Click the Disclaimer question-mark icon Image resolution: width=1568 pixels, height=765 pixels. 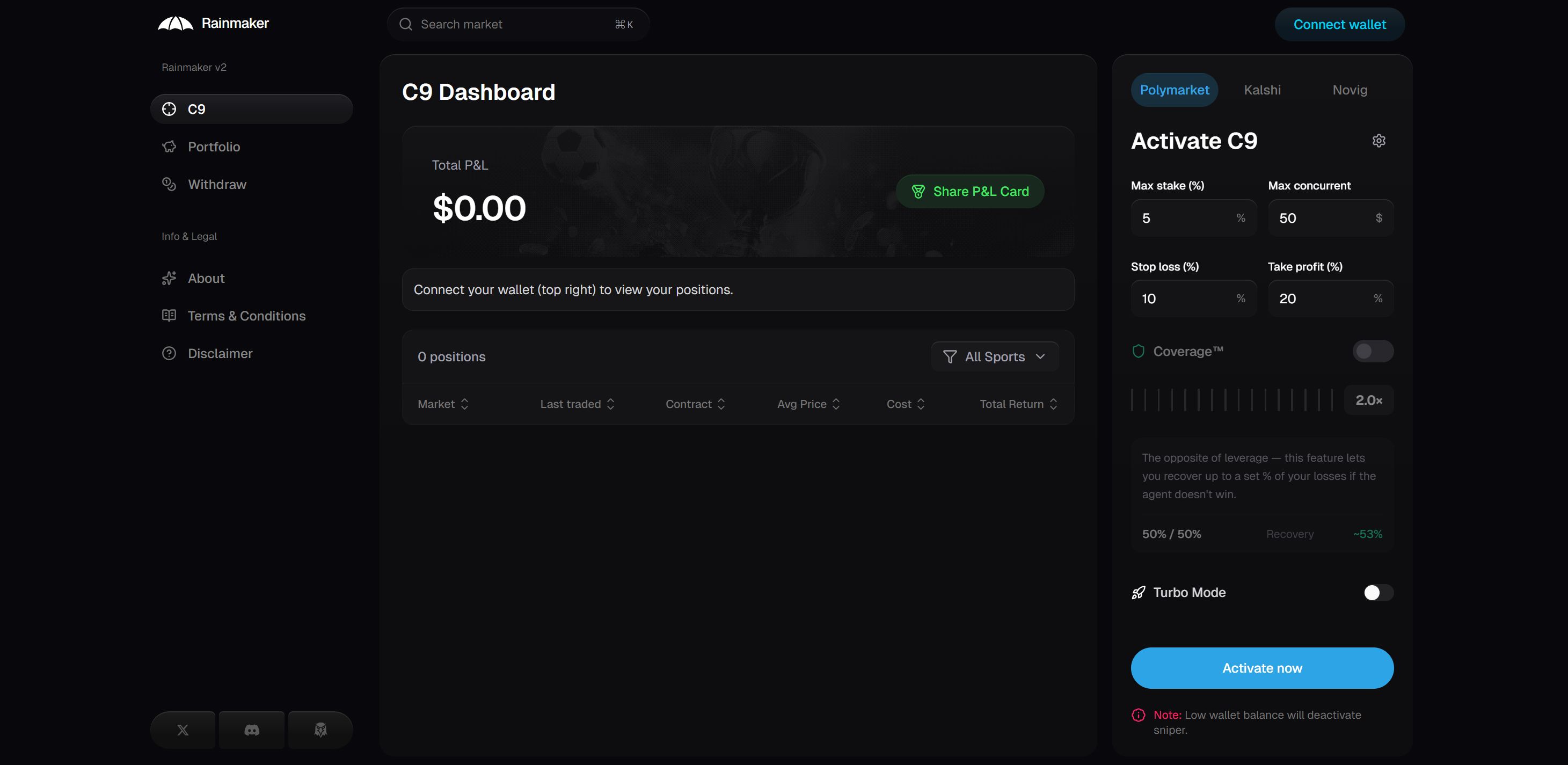tap(169, 354)
